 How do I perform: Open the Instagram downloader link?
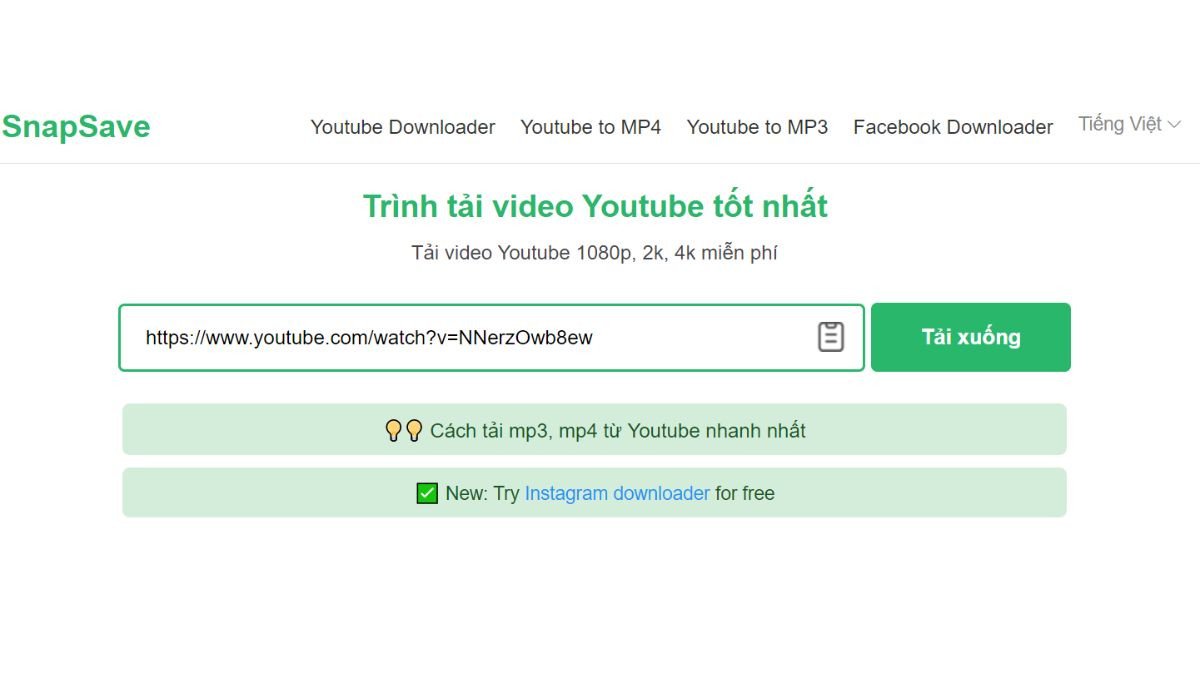[x=618, y=493]
